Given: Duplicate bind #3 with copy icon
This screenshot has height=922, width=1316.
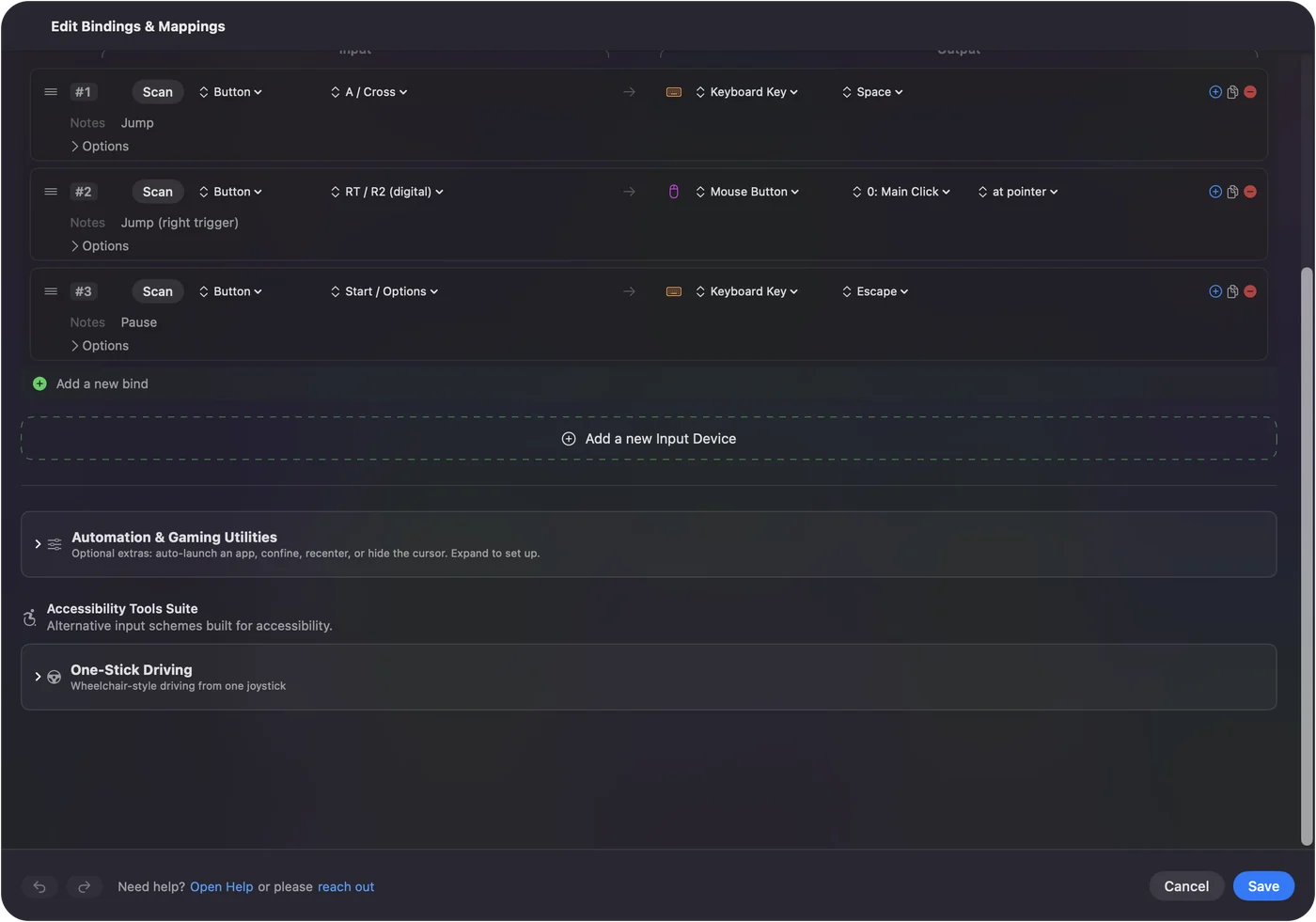Looking at the screenshot, I should (x=1232, y=291).
